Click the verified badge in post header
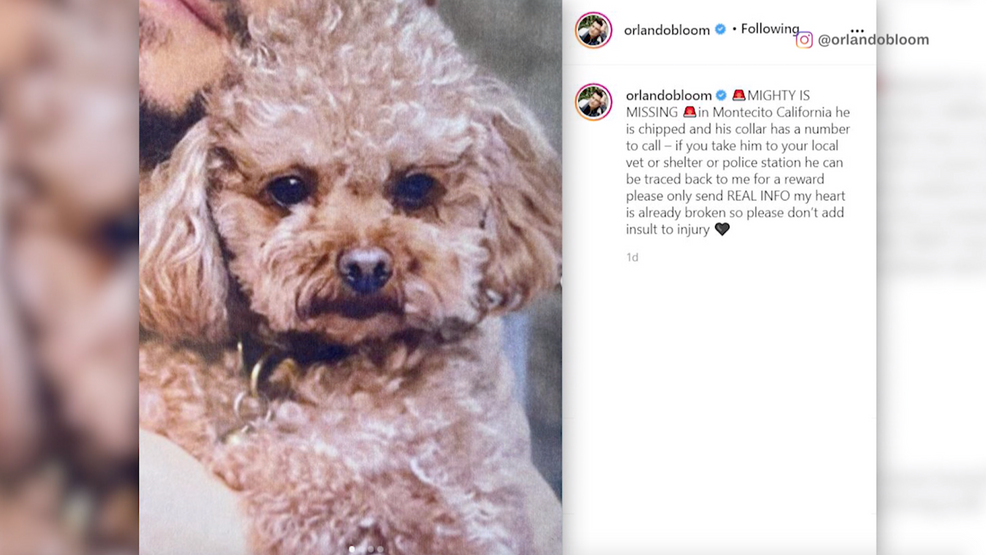Screen dimensions: 986x555 click(720, 29)
